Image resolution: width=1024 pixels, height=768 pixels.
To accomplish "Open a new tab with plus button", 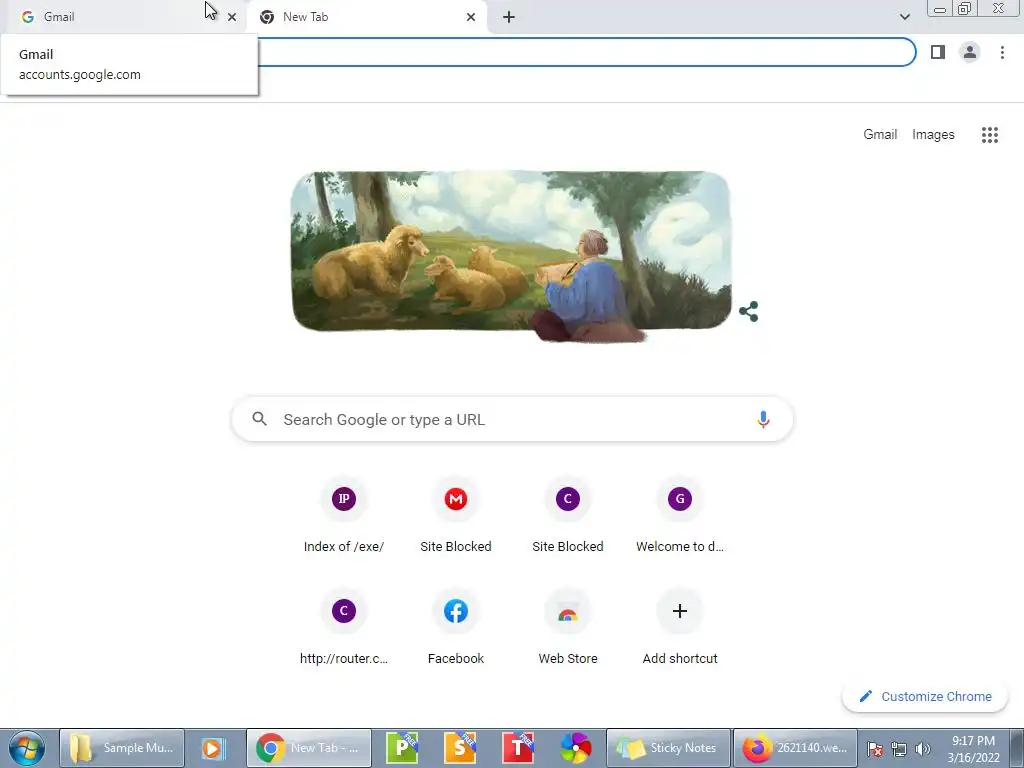I will point(509,17).
